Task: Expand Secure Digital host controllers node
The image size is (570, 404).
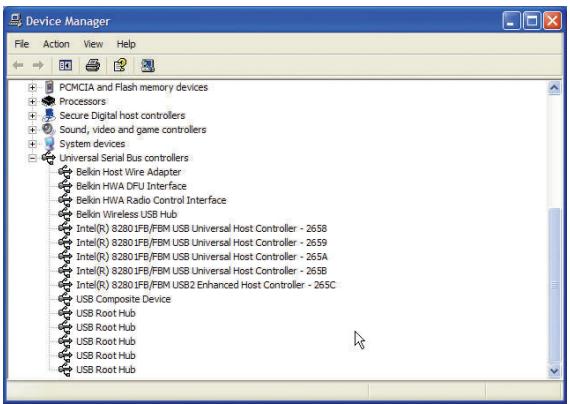Action: click(32, 115)
